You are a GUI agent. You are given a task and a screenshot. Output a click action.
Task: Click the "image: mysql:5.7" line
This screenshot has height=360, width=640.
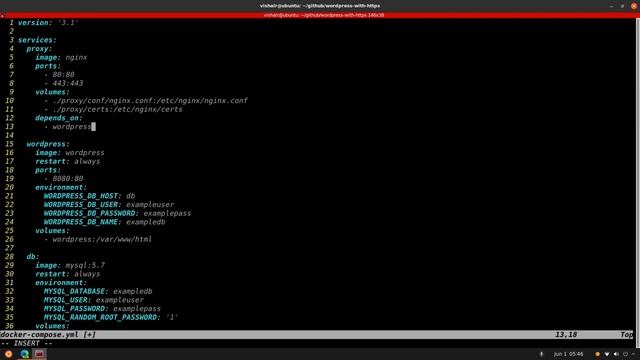point(70,265)
